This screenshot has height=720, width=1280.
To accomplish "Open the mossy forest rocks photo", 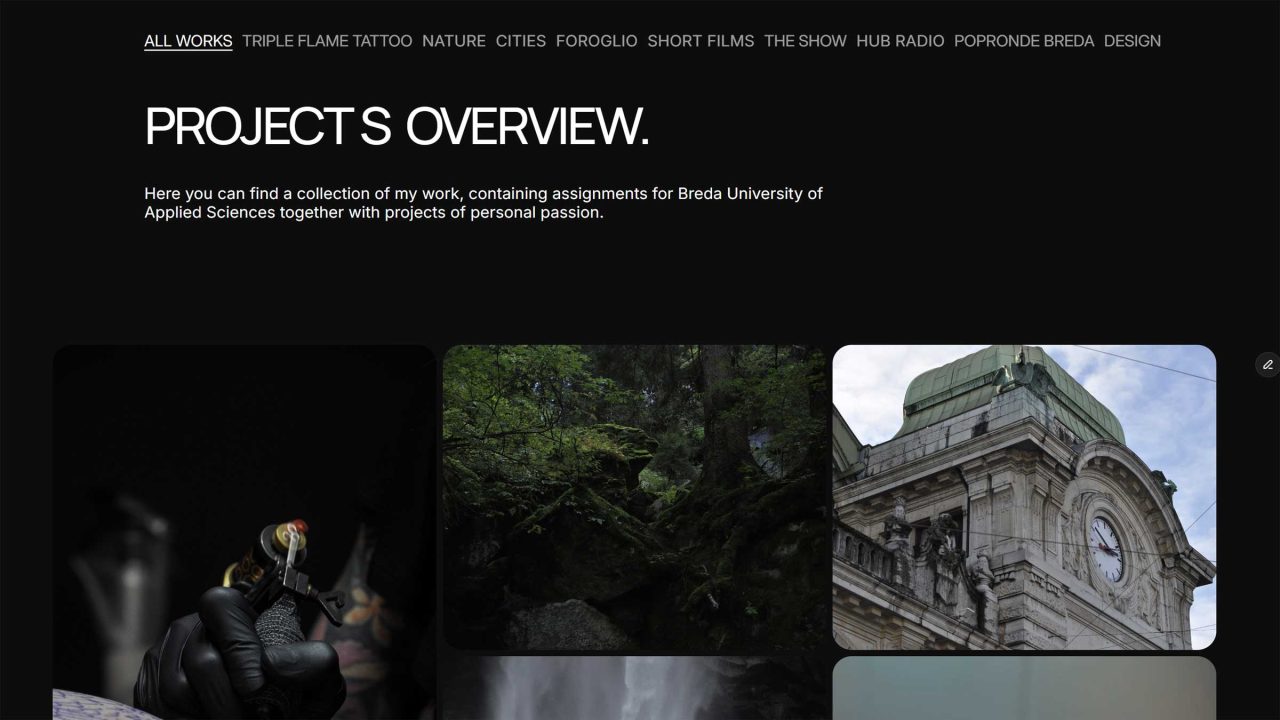I will (635, 497).
